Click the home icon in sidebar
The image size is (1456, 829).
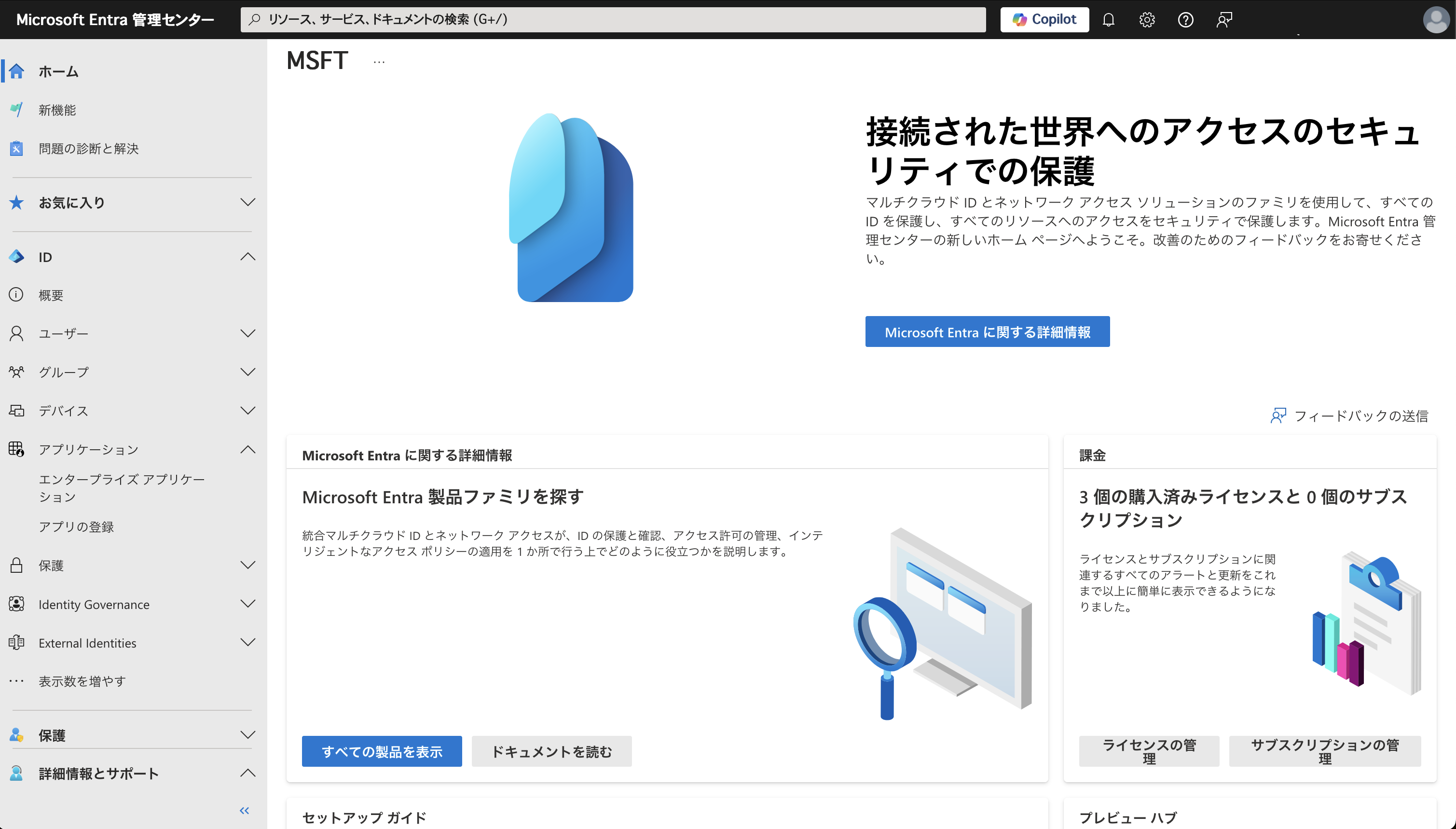point(16,71)
